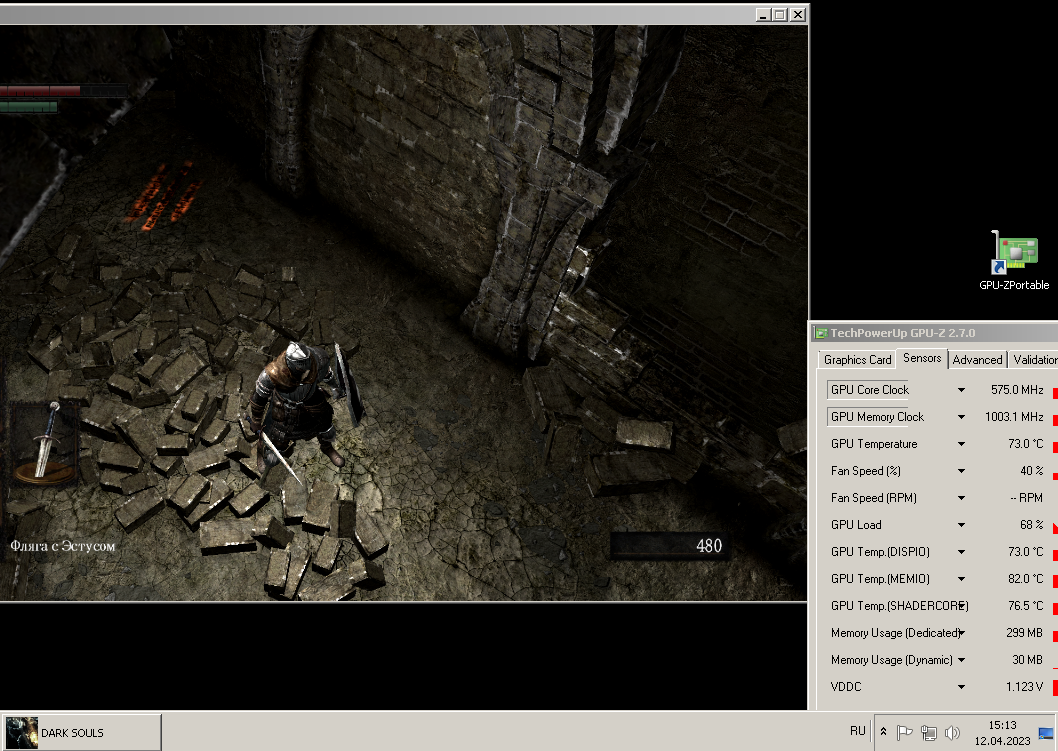Click the 30 MB dynamic memory value
Screen dimensions: 1058x751
tap(1027, 659)
